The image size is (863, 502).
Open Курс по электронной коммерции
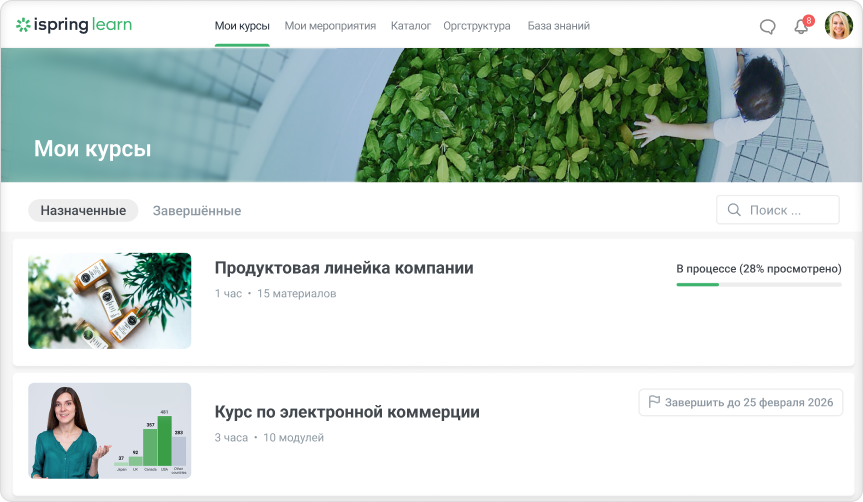coord(347,412)
